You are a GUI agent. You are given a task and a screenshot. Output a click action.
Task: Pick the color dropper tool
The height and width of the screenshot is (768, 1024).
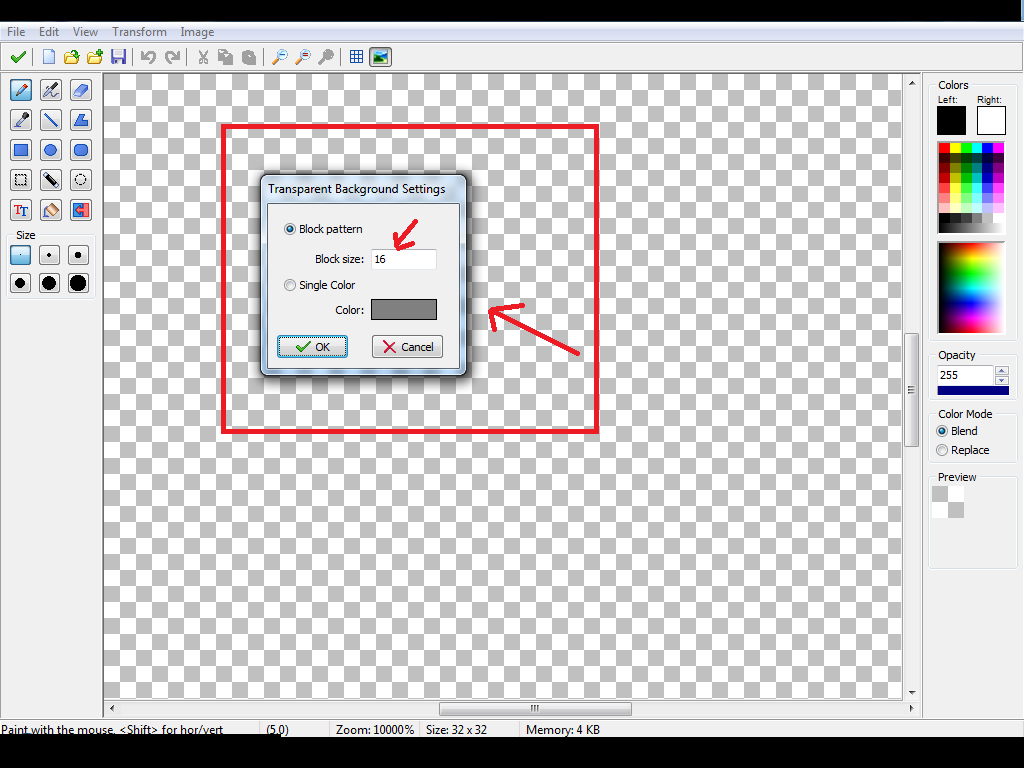coord(20,121)
